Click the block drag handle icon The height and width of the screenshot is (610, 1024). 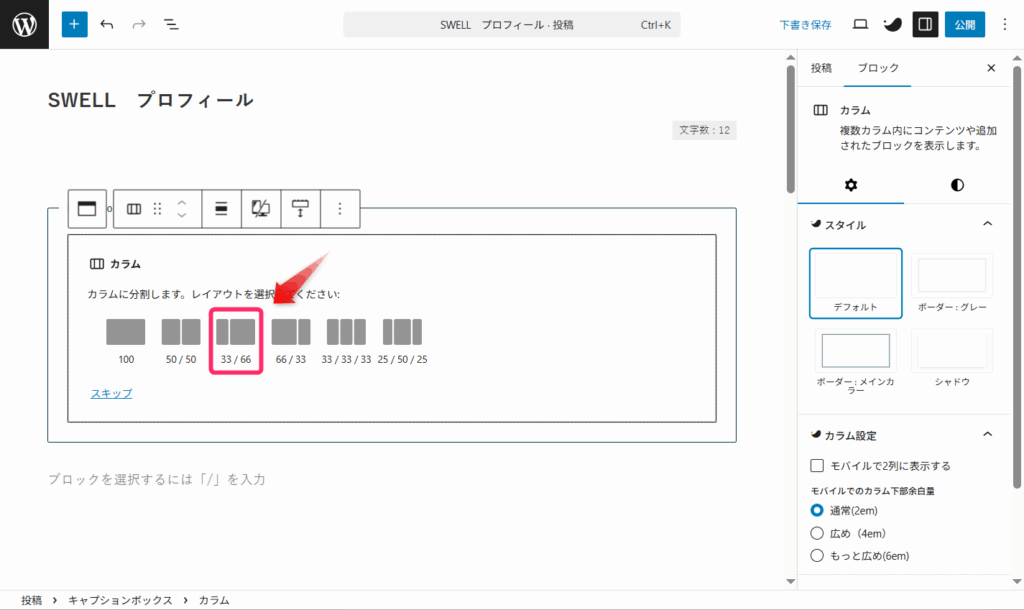point(157,208)
